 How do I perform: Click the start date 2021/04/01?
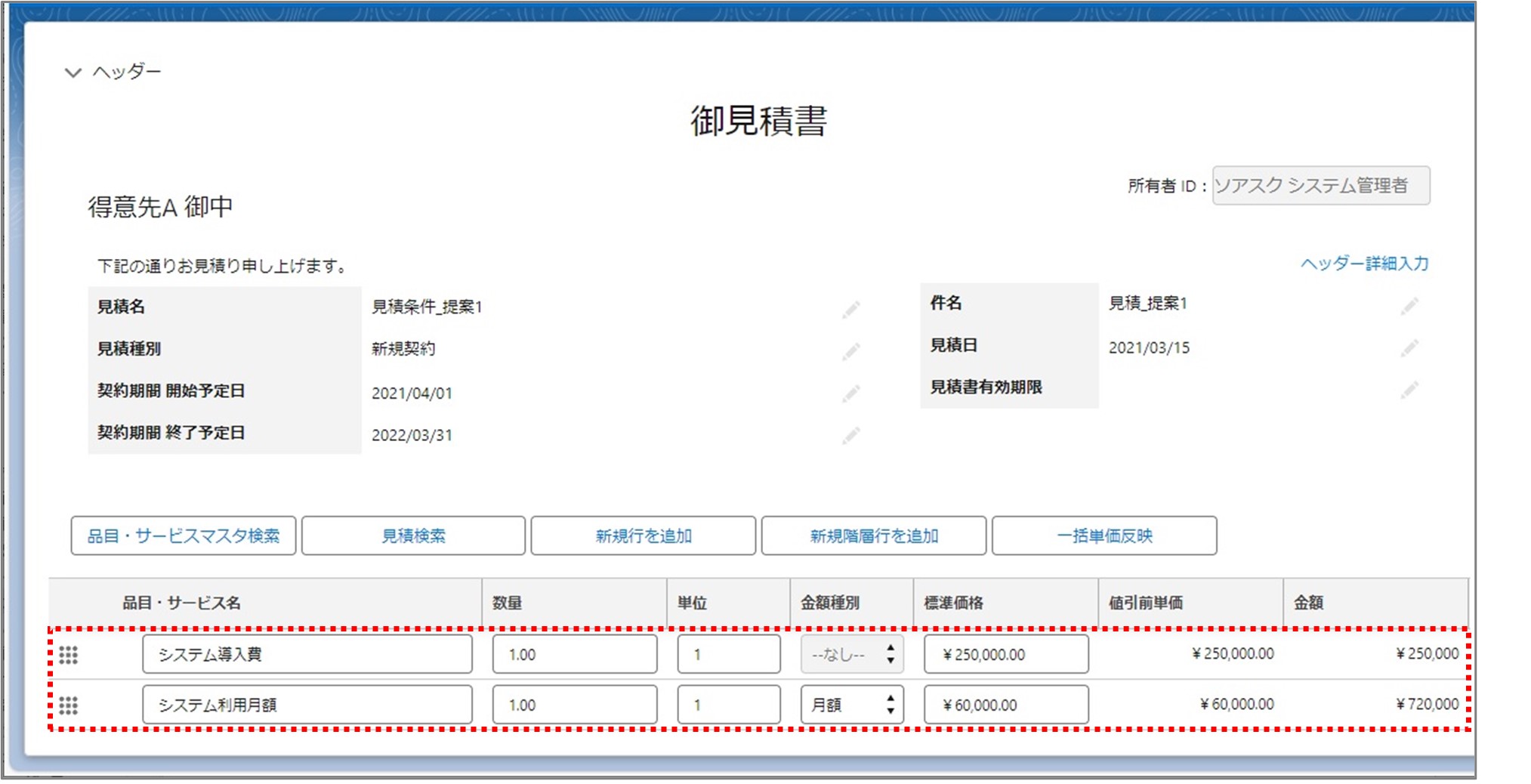pos(412,394)
